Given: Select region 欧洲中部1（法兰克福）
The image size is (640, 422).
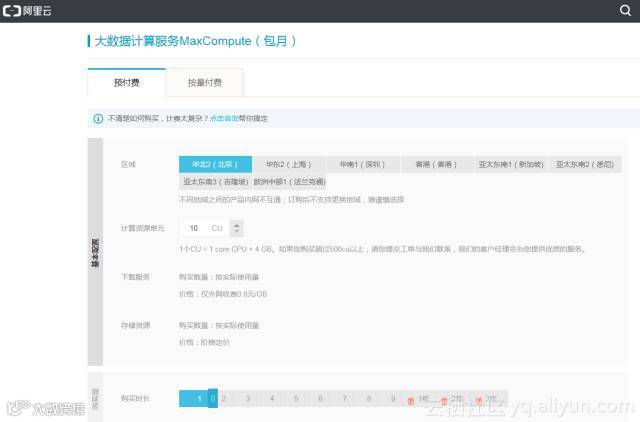Looking at the screenshot, I should click(289, 182).
